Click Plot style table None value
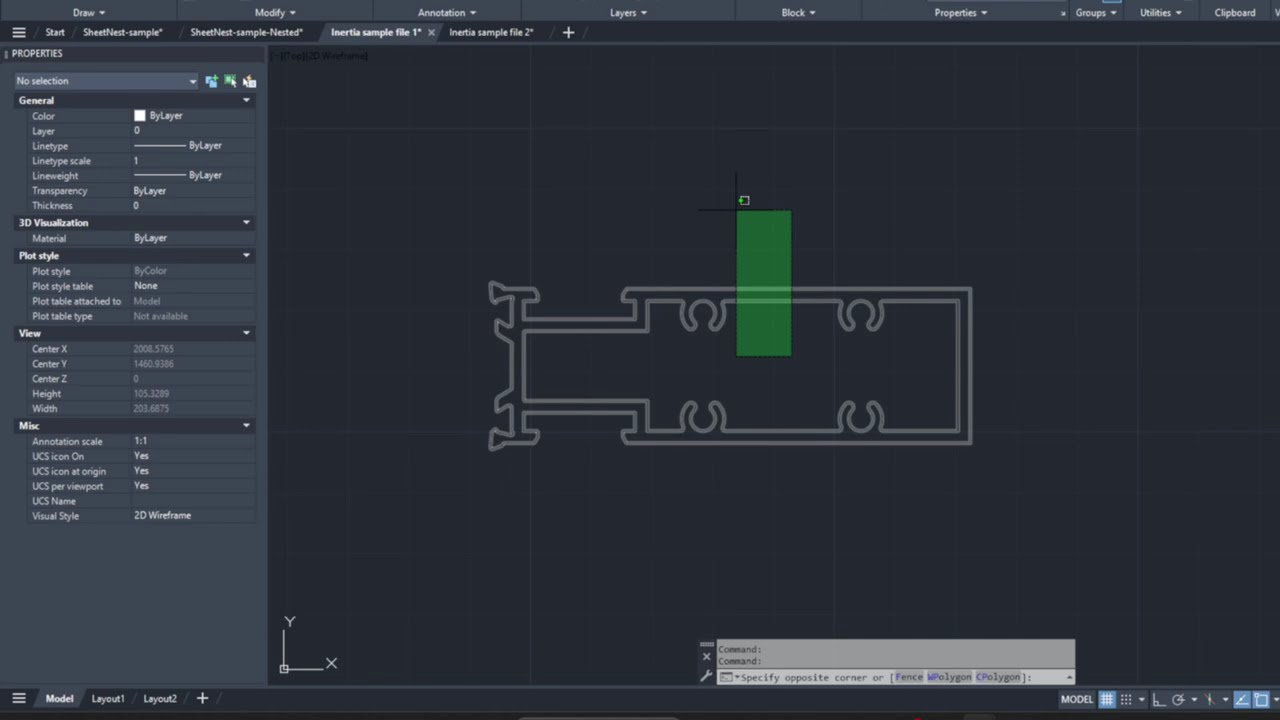 [192, 286]
